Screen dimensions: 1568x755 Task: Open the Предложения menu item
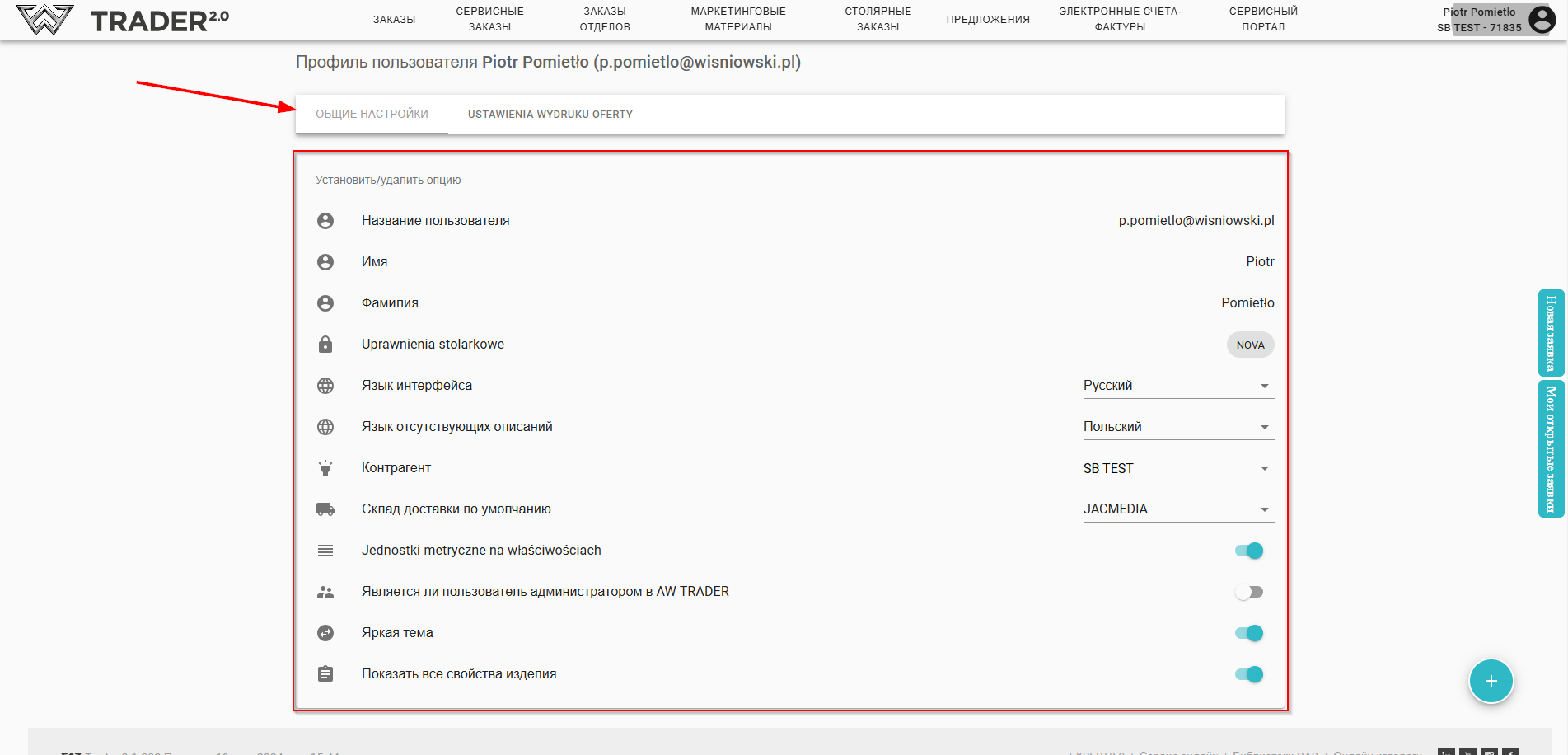click(x=988, y=20)
